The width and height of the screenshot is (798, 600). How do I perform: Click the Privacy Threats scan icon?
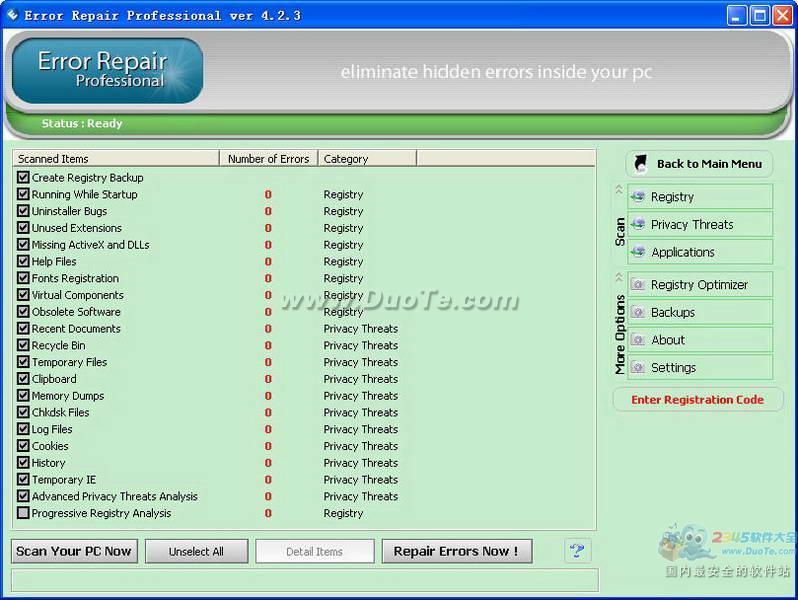(x=638, y=224)
